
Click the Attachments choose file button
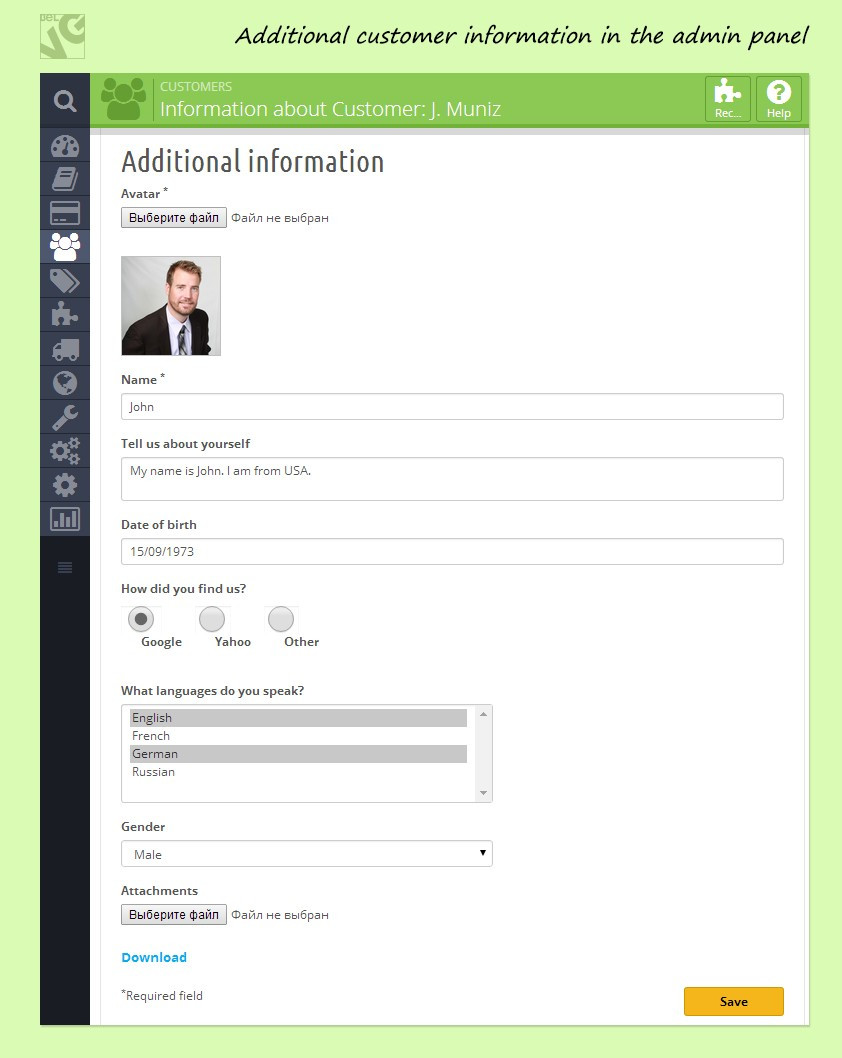tap(174, 914)
